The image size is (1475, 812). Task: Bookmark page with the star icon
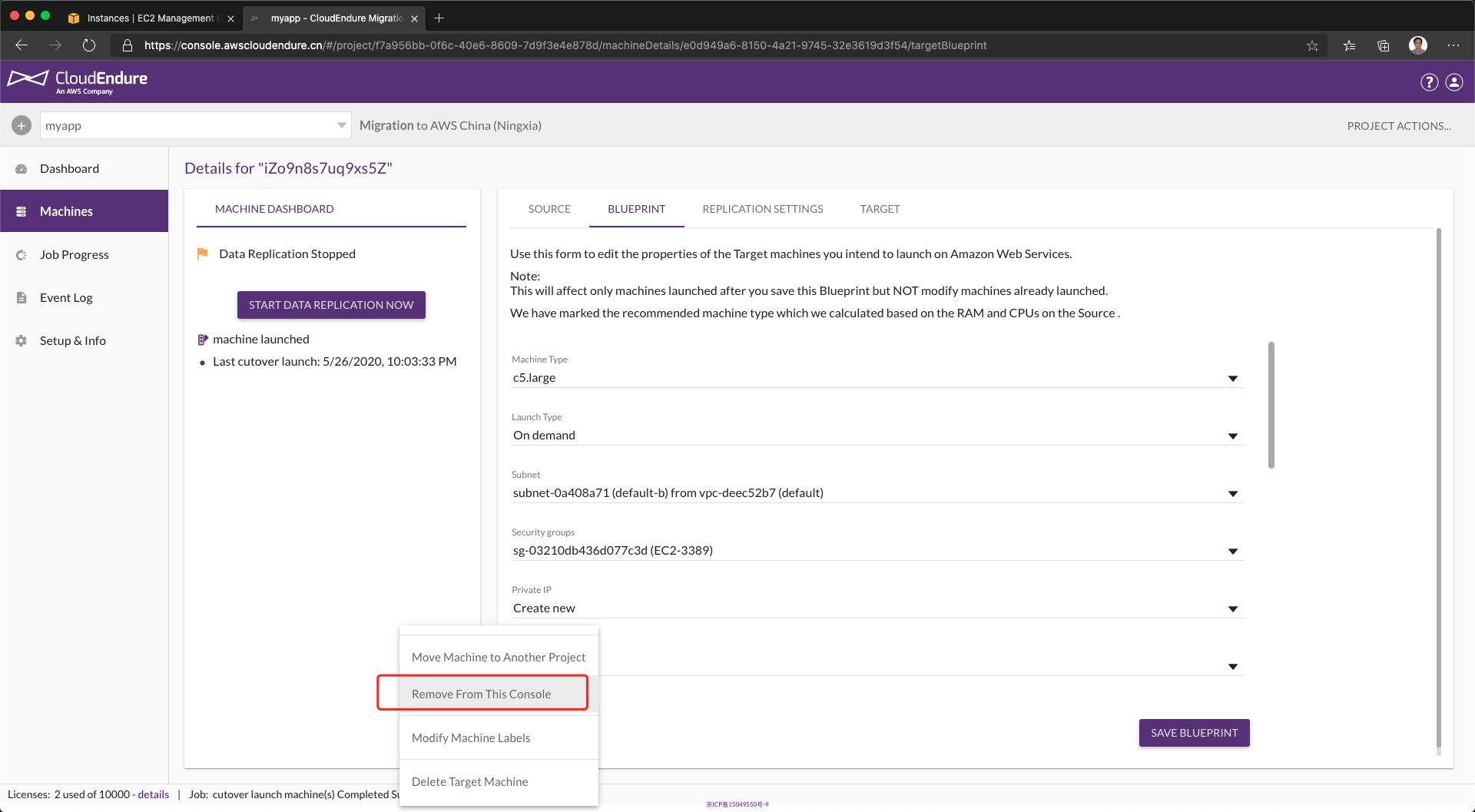coord(1312,45)
